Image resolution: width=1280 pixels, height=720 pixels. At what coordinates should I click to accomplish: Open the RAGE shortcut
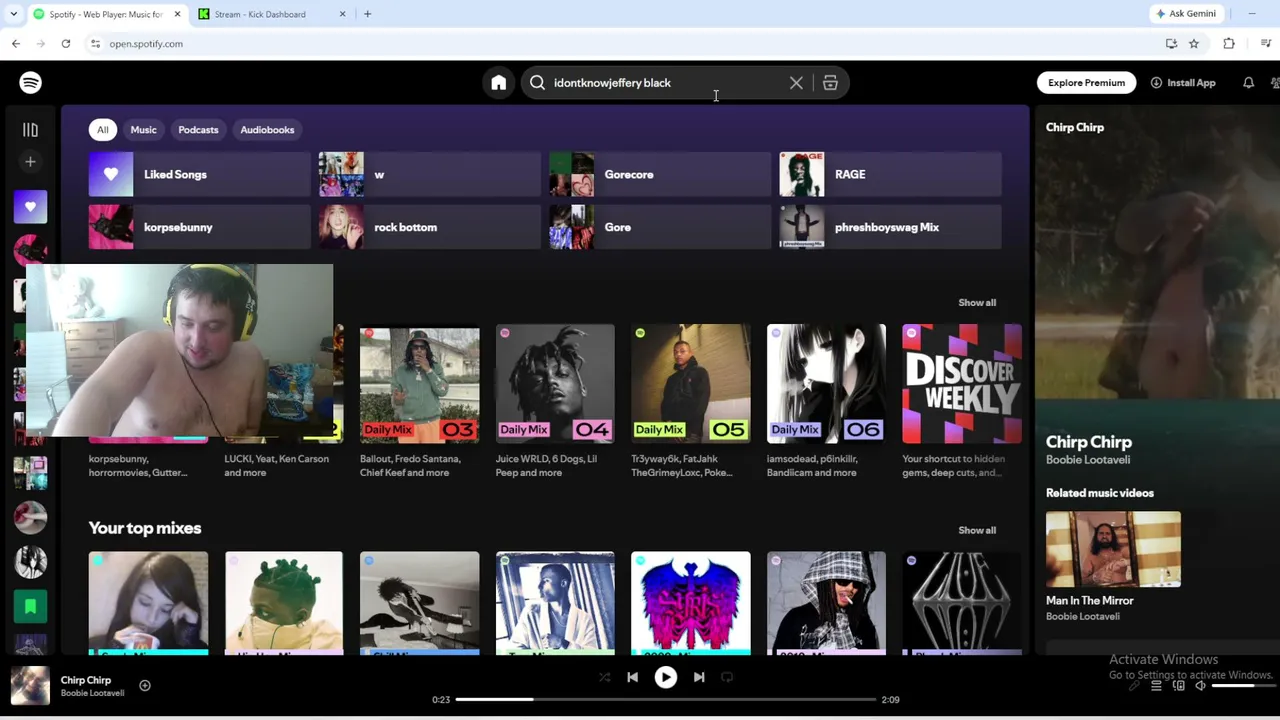point(891,174)
